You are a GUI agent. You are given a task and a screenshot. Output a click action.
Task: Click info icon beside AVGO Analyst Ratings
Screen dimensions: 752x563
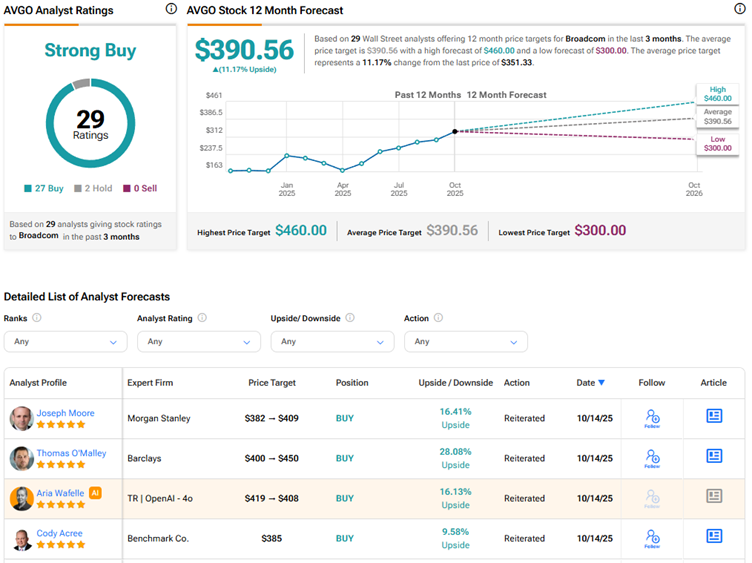tap(170, 10)
